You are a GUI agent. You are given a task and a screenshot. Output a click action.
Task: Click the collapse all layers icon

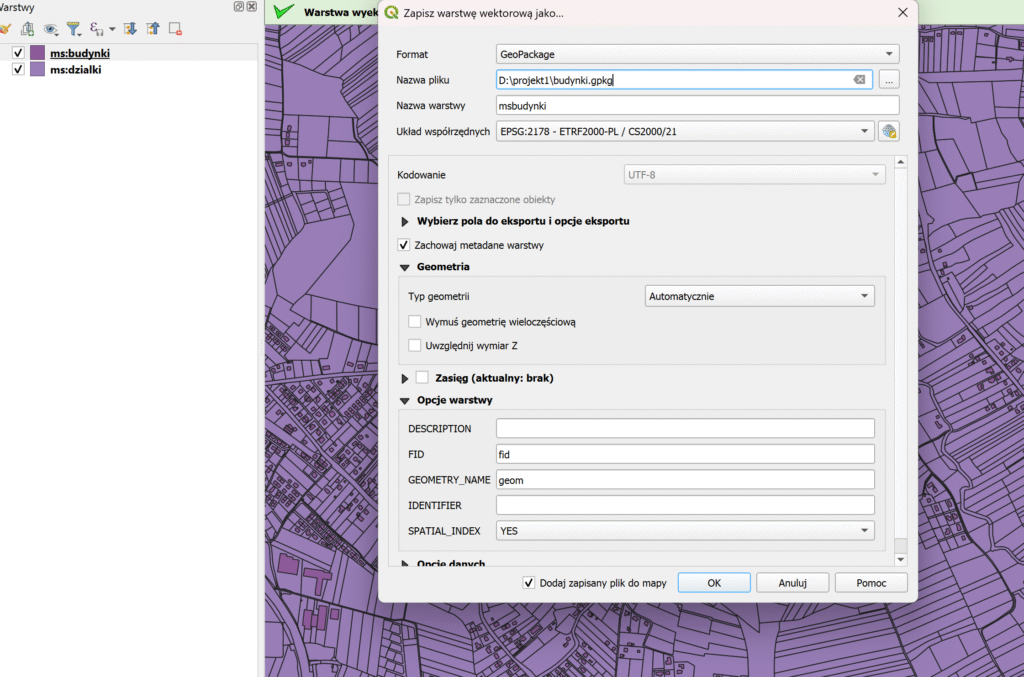point(152,29)
